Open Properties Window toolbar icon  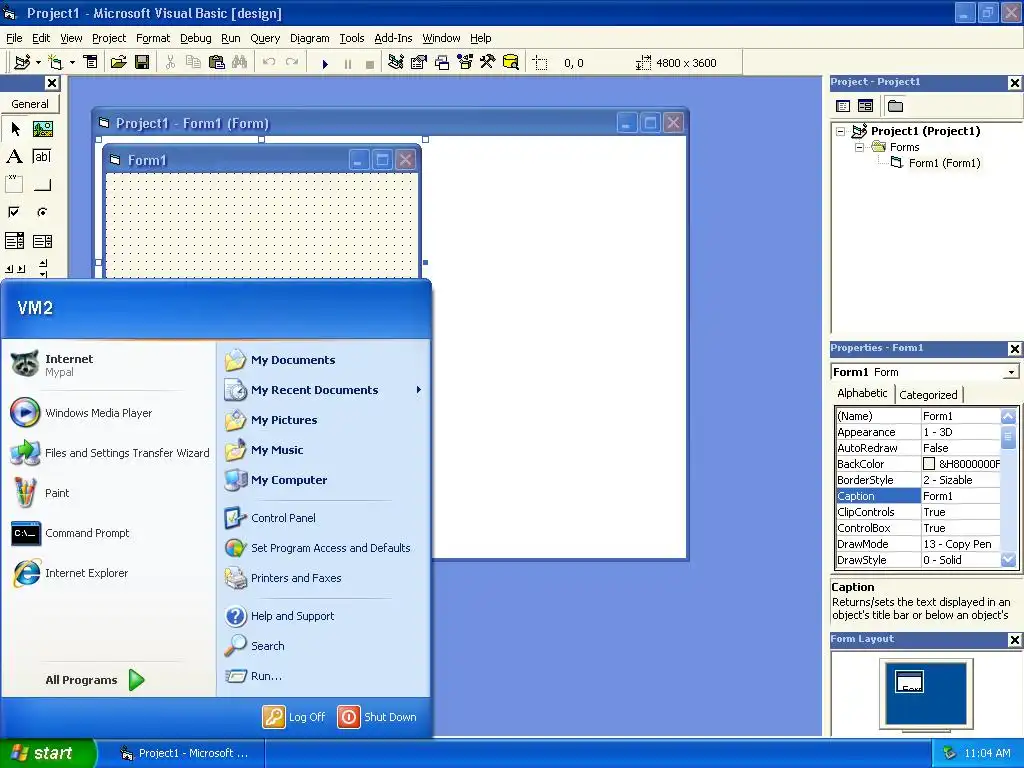coord(419,63)
